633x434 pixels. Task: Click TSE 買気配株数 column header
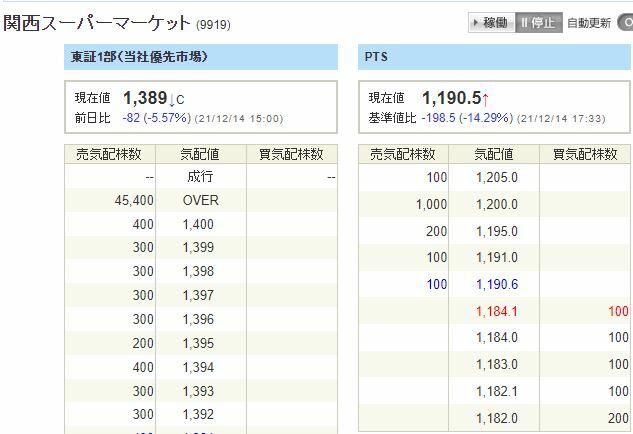(x=291, y=154)
